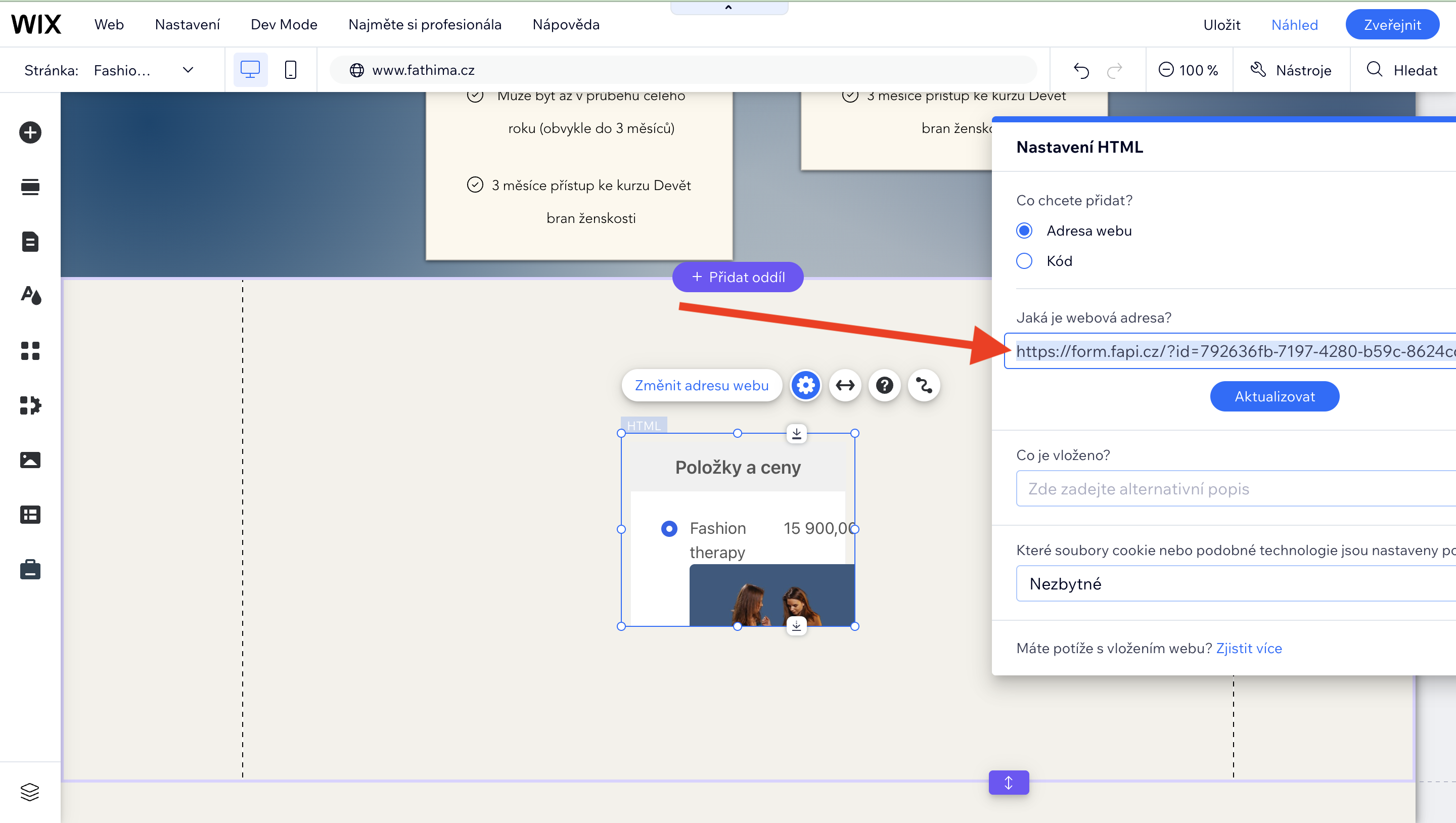1456x823 pixels.
Task: Open the 'Nastavení' menu
Action: 187,24
